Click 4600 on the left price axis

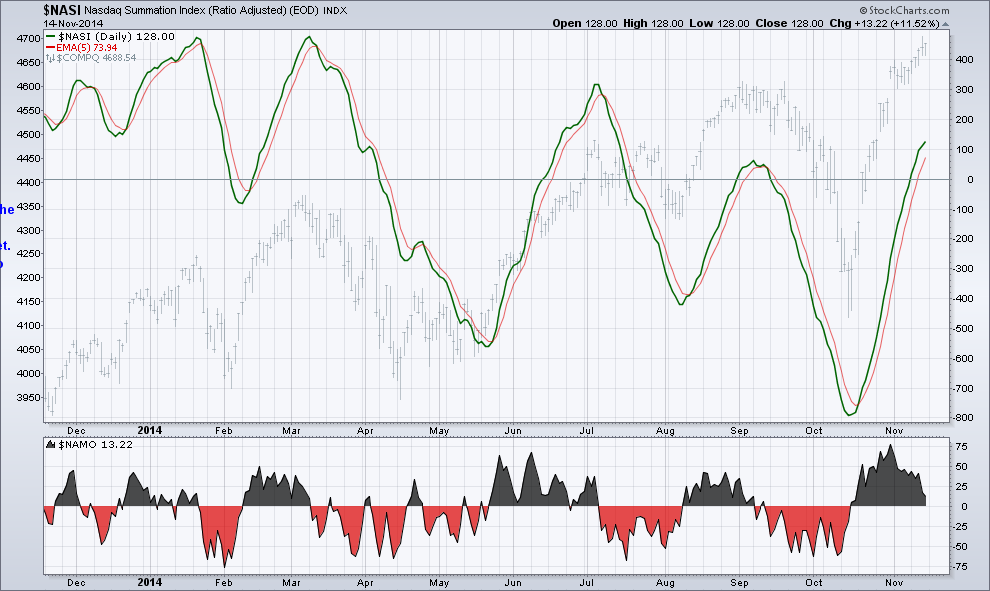28,87
